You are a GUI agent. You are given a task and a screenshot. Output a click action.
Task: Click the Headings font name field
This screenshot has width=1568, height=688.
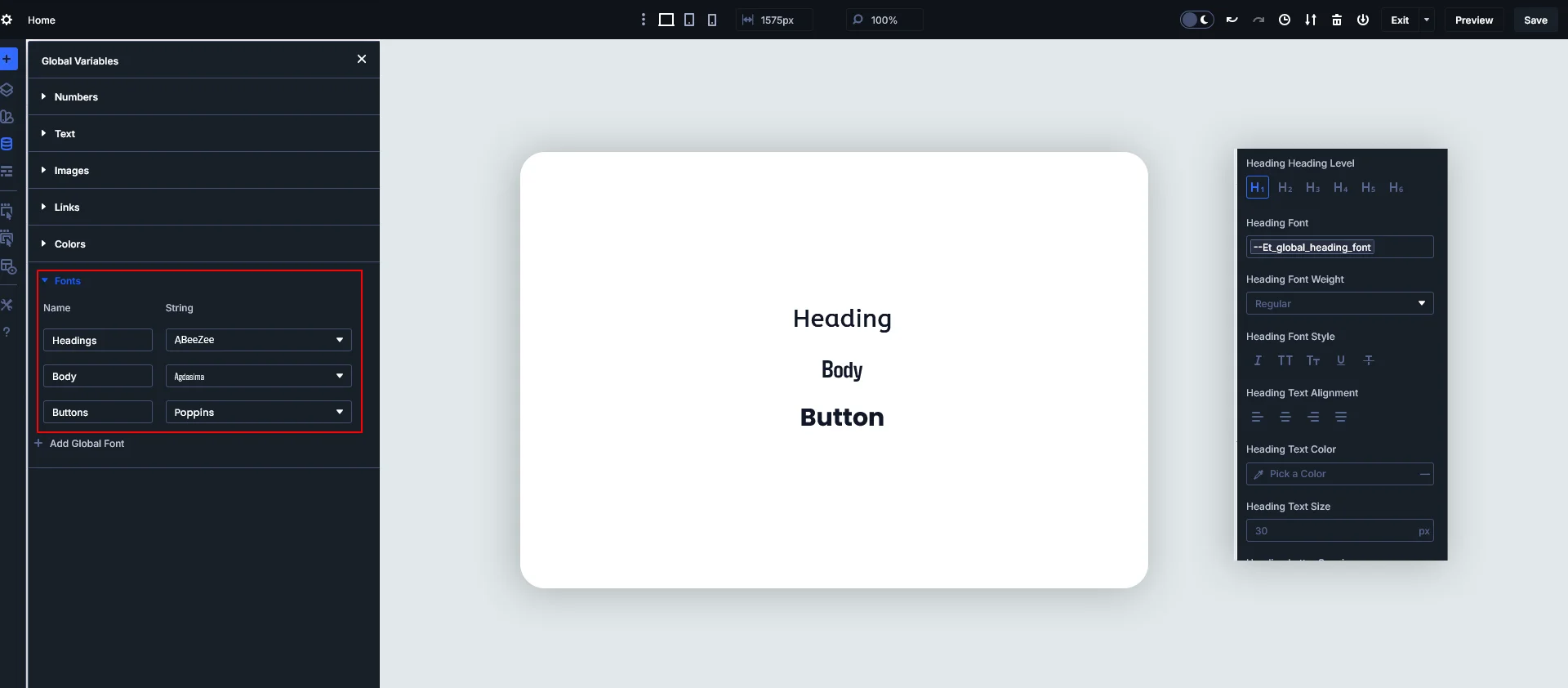click(98, 340)
